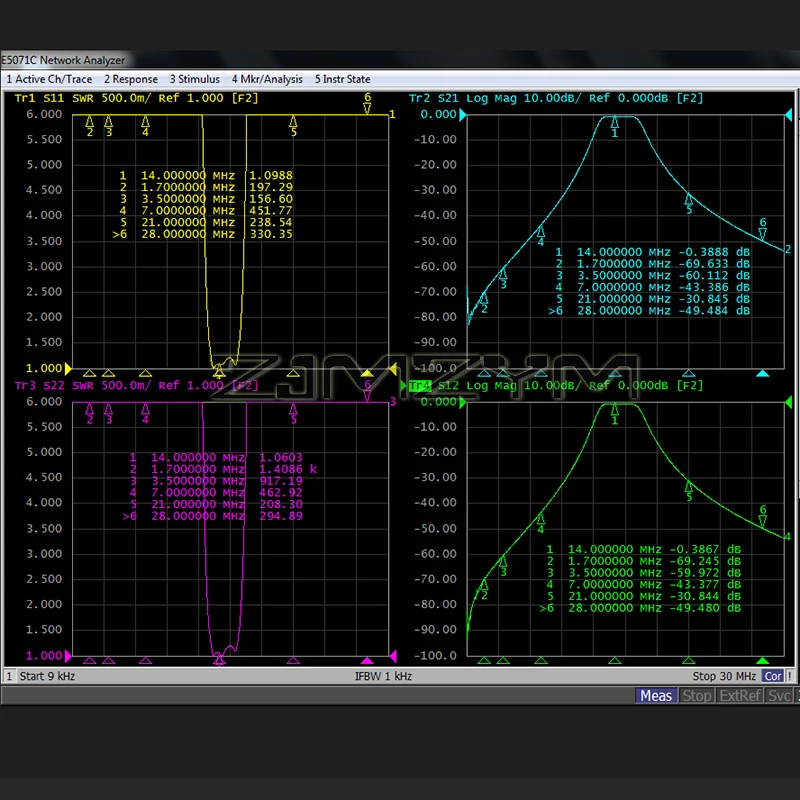Select marker 5 on the yellow S11 trace

pyautogui.click(x=293, y=126)
